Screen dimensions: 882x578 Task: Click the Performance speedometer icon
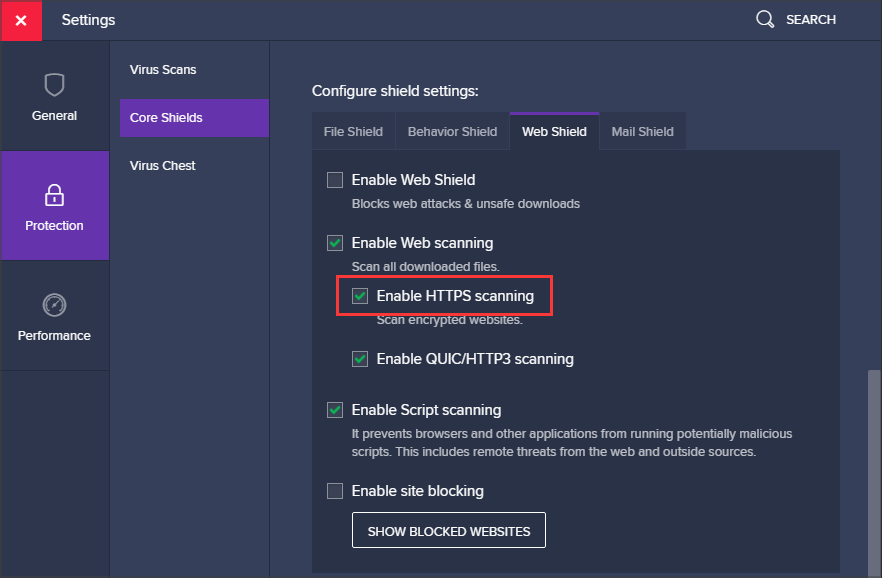pos(54,304)
